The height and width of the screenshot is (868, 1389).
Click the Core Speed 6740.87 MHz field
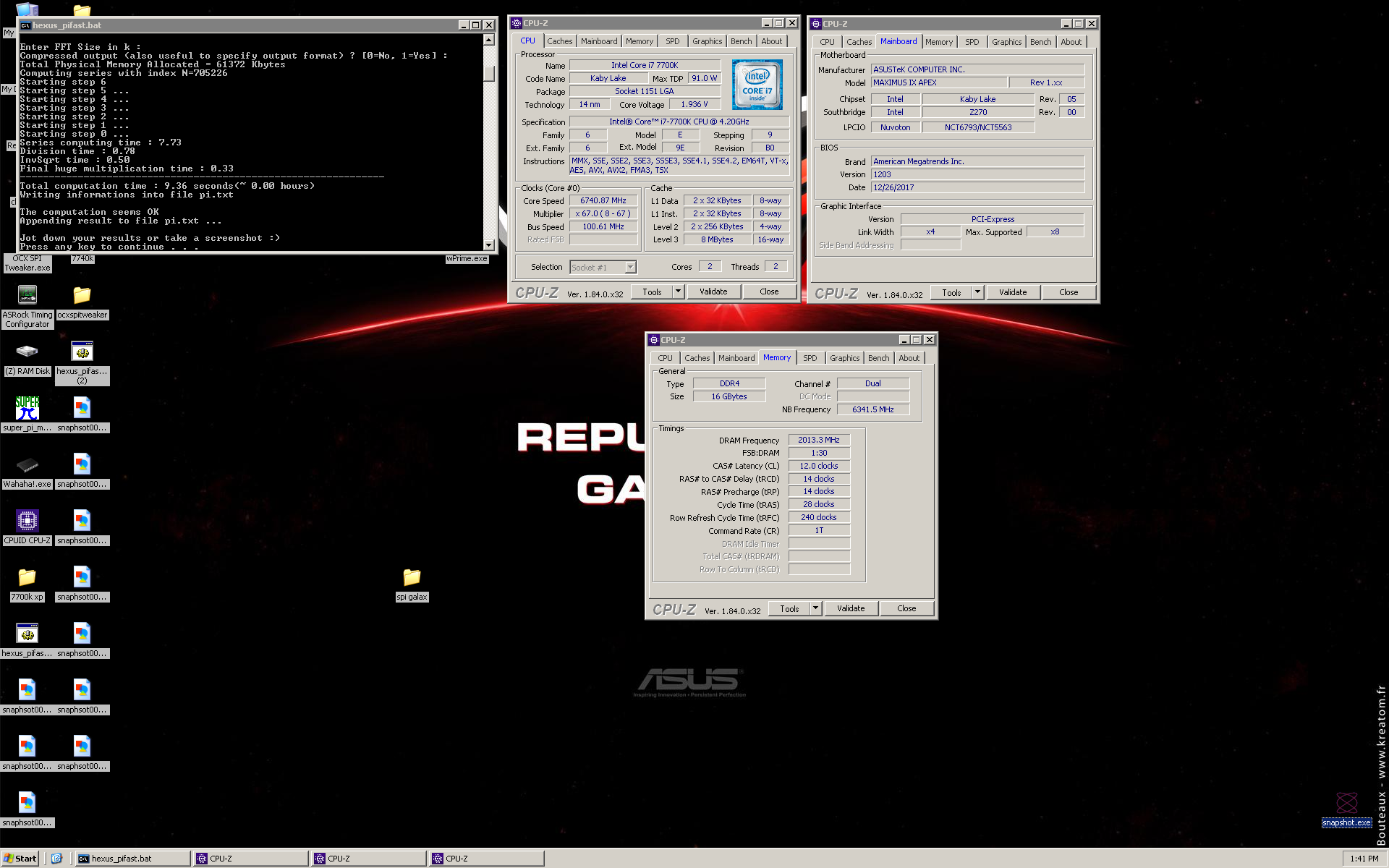(603, 201)
